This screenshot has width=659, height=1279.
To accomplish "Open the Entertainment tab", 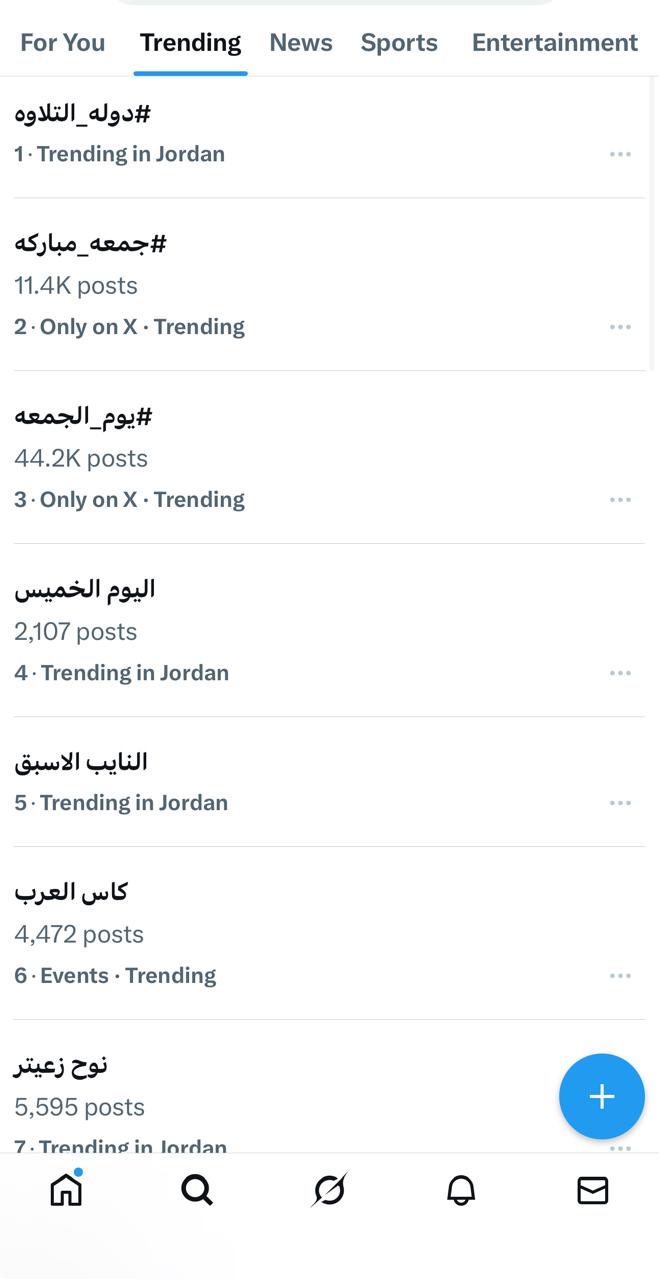I will 554,43.
